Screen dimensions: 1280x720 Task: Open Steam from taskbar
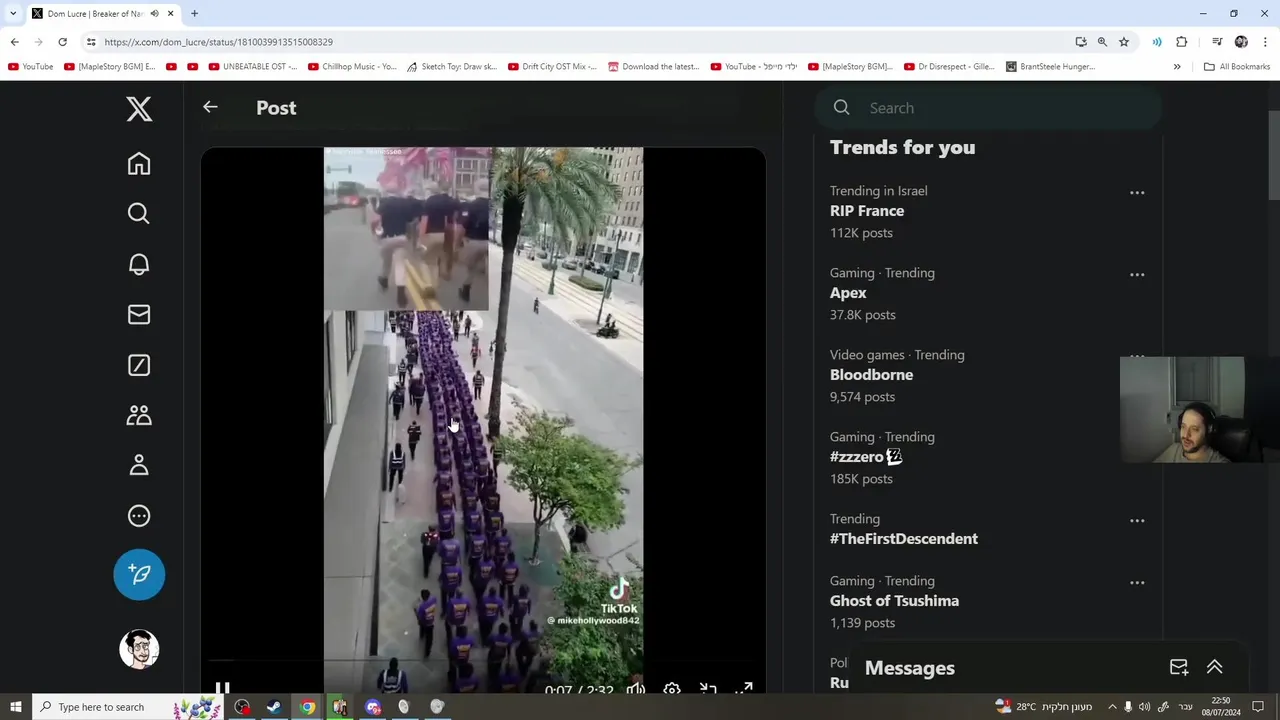point(273,707)
